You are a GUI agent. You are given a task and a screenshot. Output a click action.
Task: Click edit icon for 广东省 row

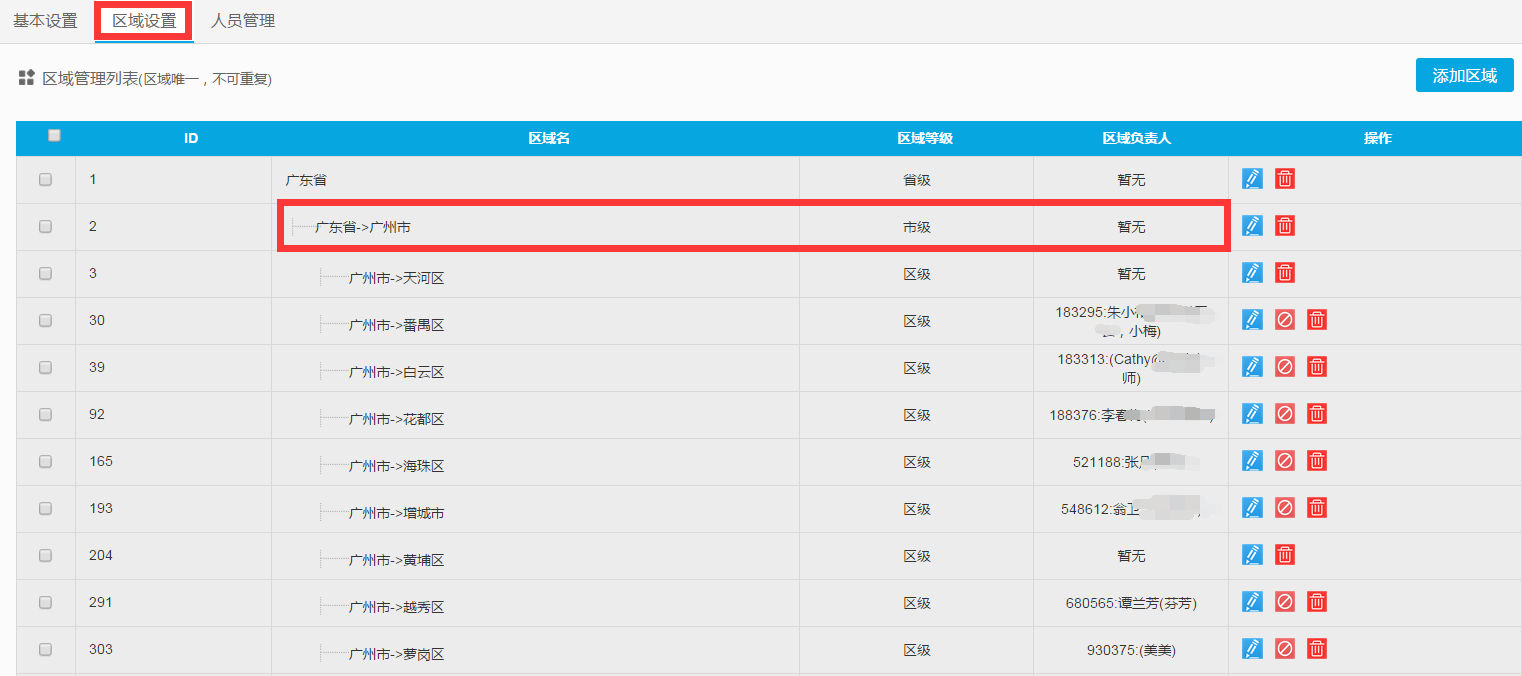[1252, 178]
